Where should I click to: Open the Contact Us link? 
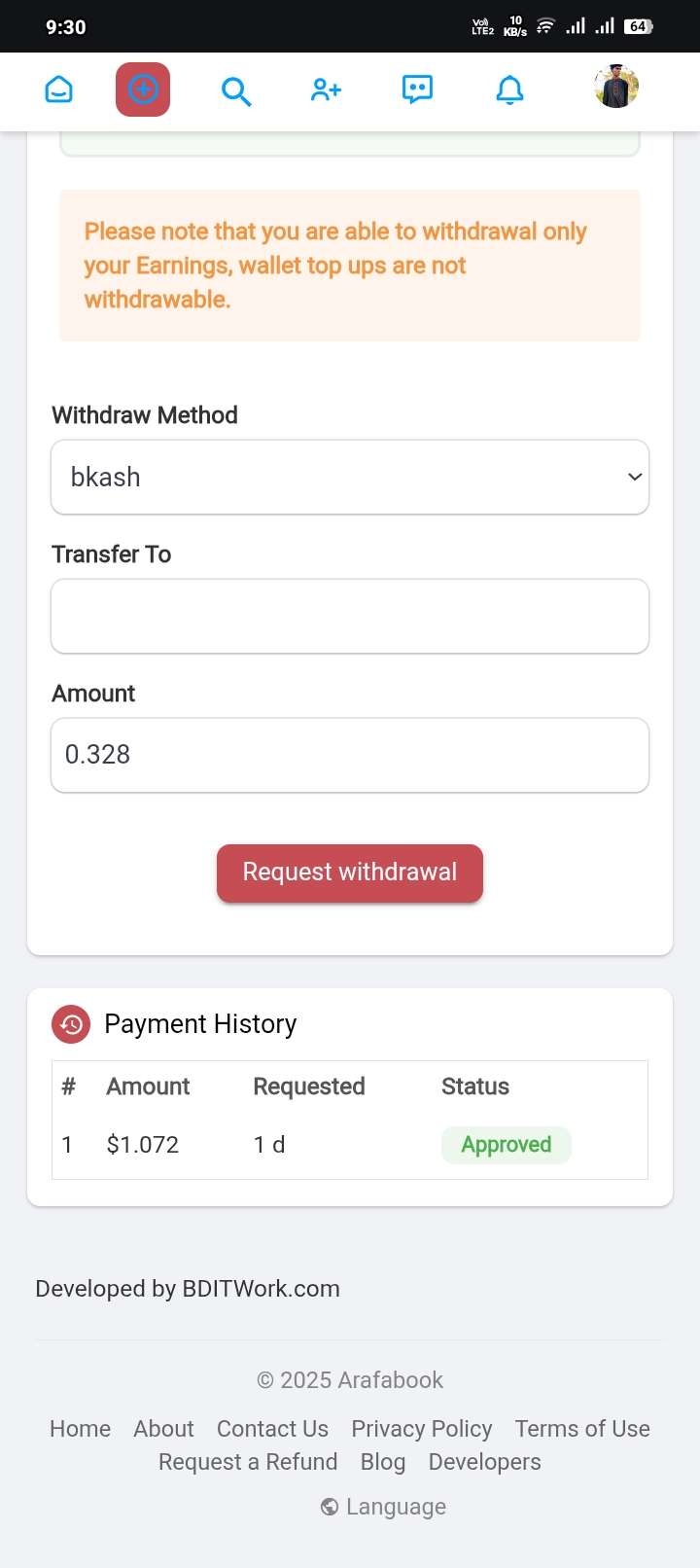pos(272,1429)
